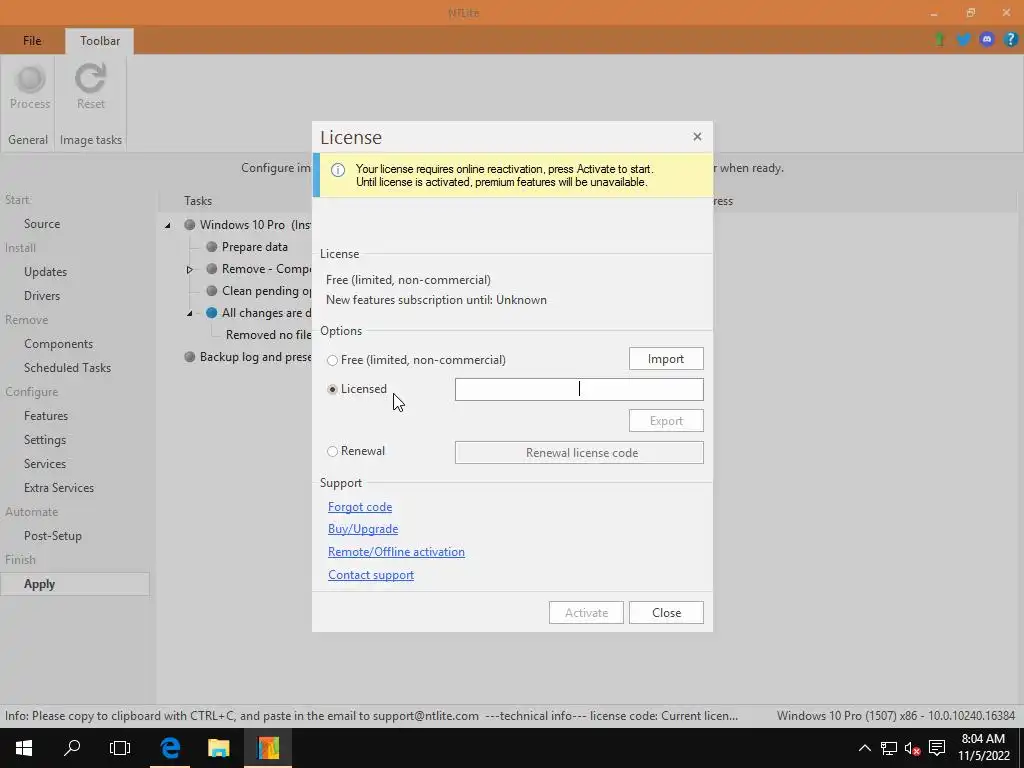Image resolution: width=1024 pixels, height=768 pixels.
Task: Click the Renewal license code field
Action: point(579,453)
